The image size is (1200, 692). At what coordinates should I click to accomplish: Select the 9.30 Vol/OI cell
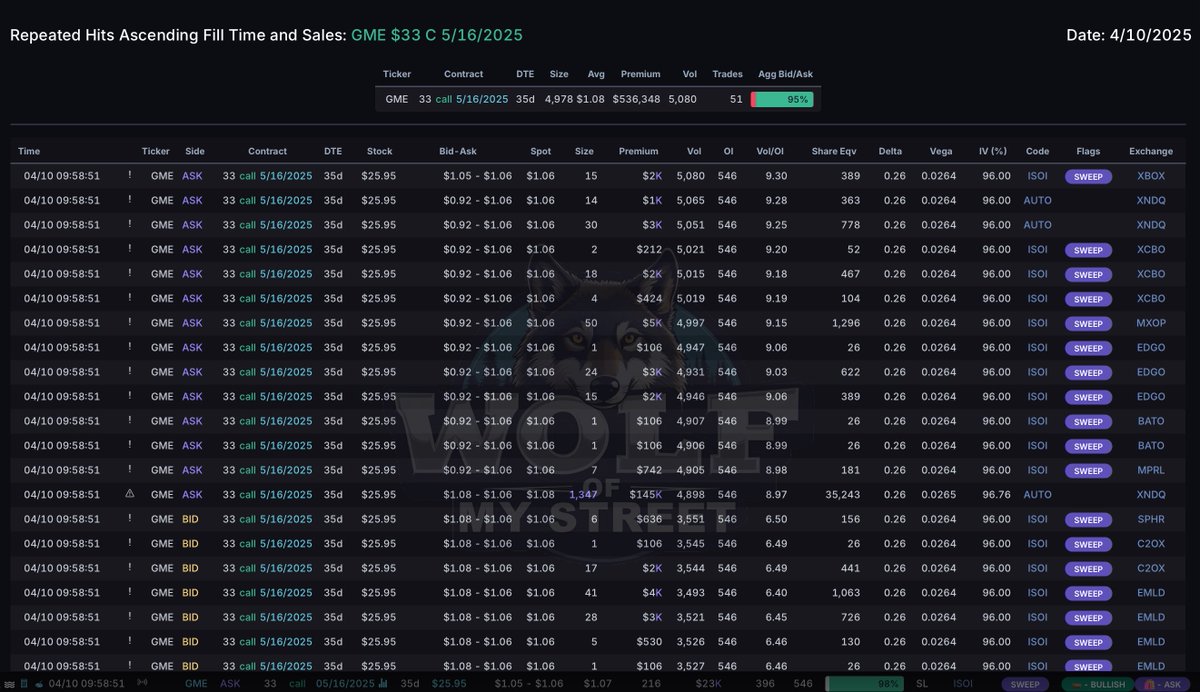coord(776,176)
